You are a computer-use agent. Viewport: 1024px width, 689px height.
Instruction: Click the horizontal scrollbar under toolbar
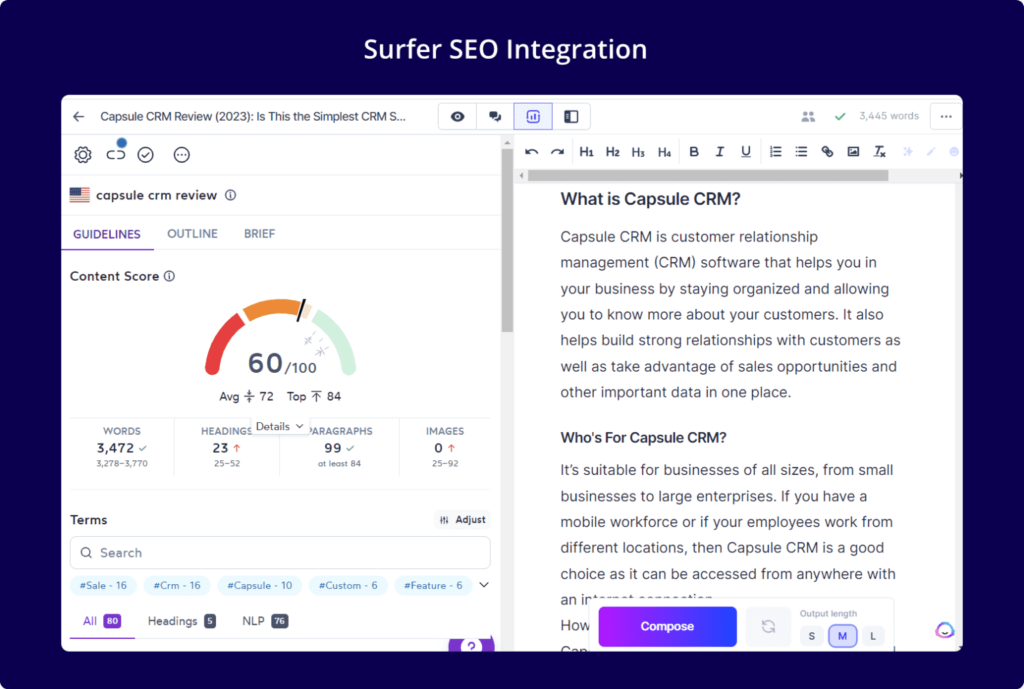tap(708, 176)
